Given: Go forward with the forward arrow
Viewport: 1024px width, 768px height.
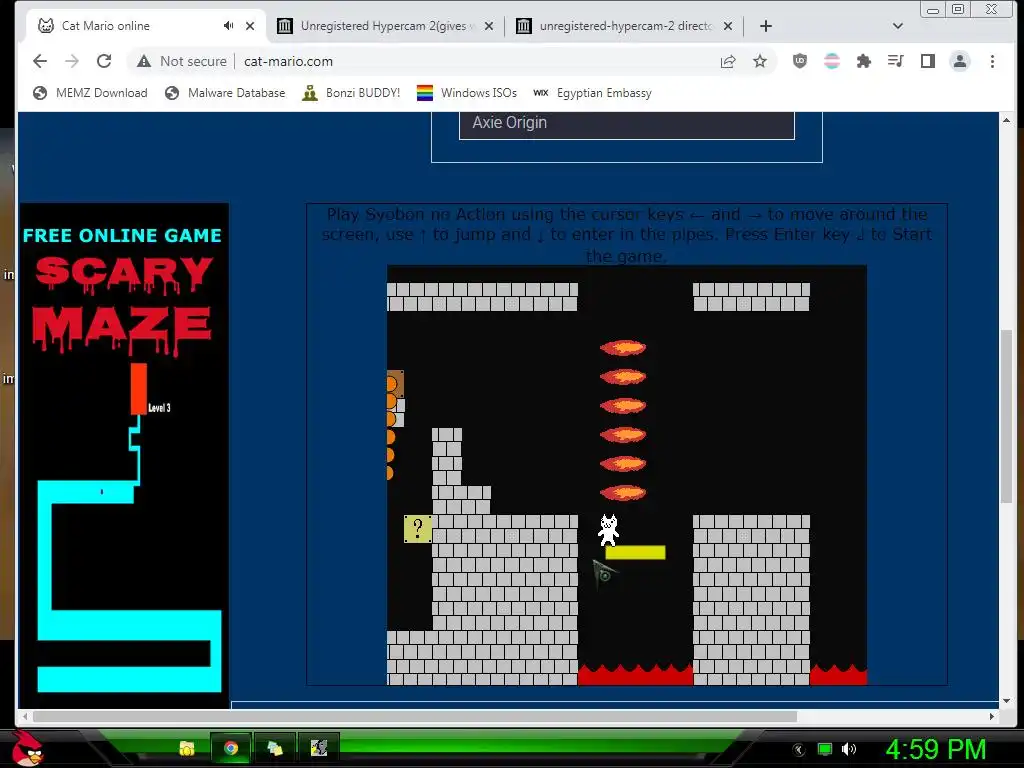Looking at the screenshot, I should (x=72, y=61).
